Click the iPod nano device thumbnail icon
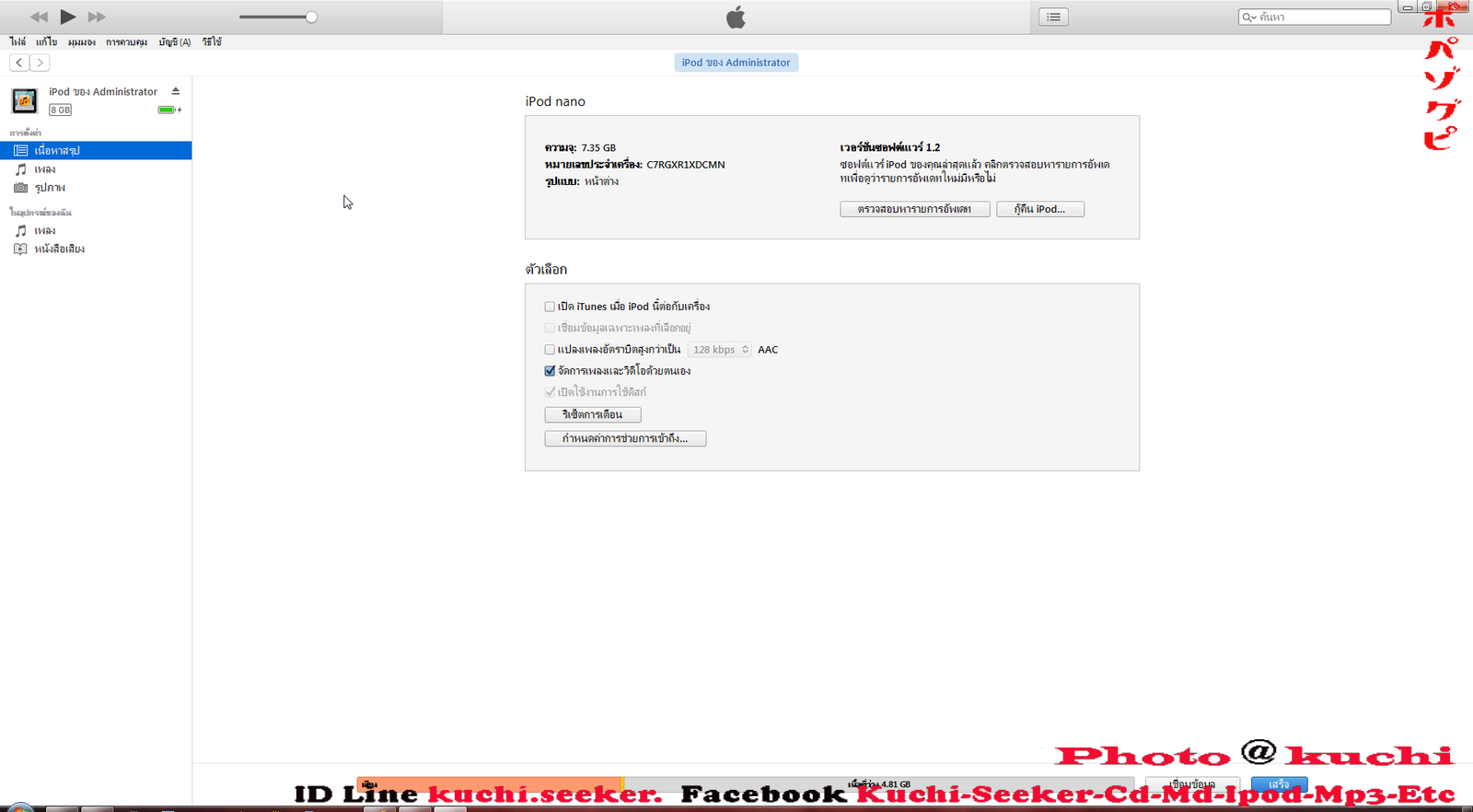This screenshot has width=1473, height=812. pos(25,100)
